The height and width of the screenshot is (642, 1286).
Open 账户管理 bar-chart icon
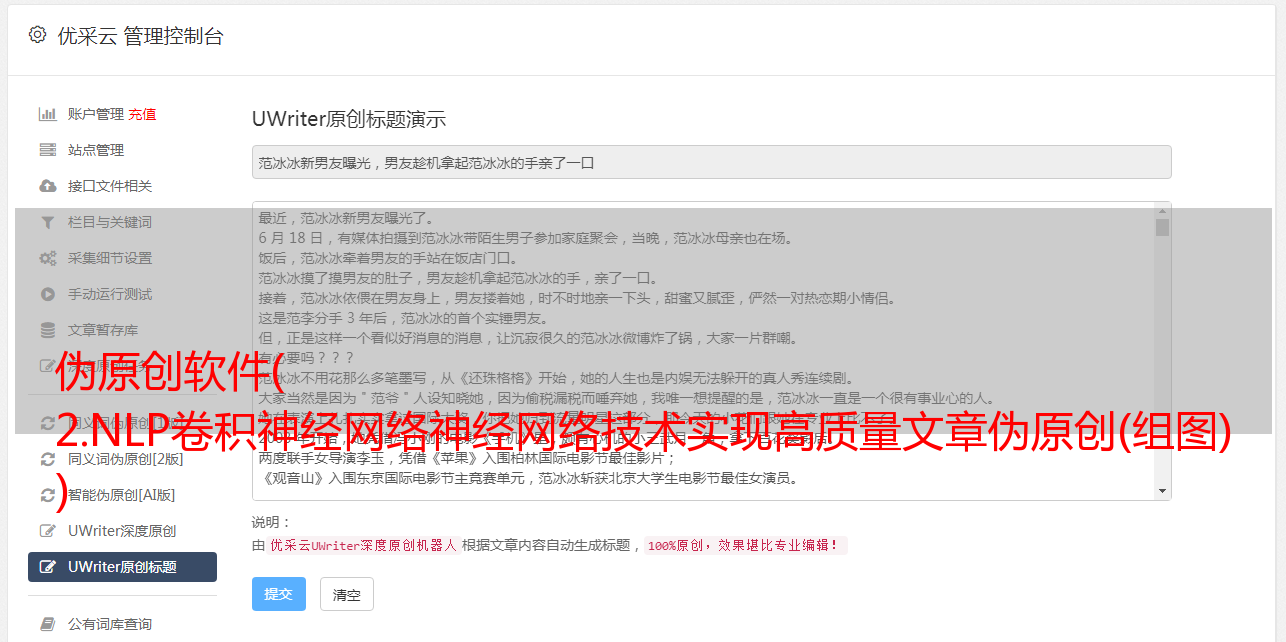pos(47,114)
